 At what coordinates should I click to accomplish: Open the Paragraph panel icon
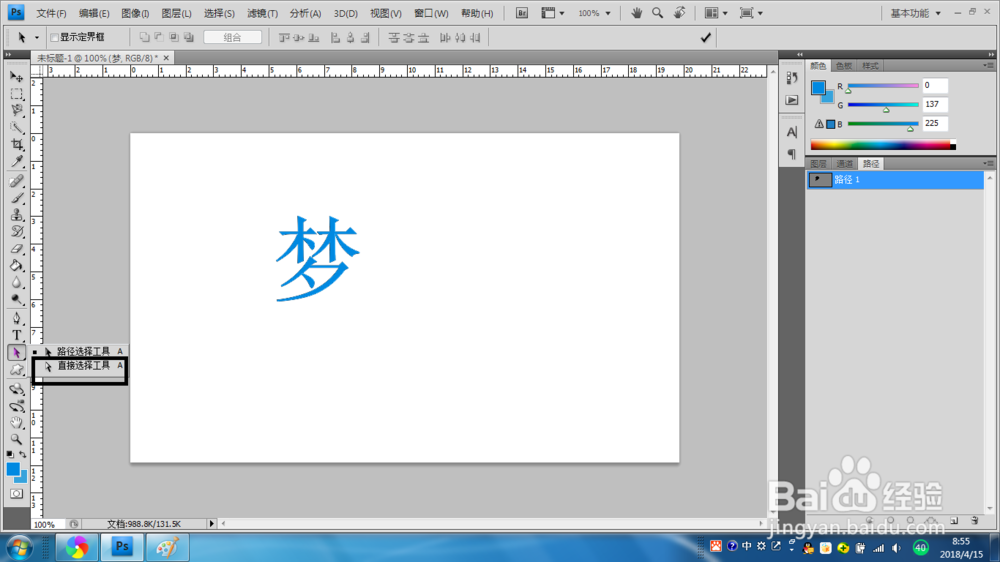pos(791,154)
